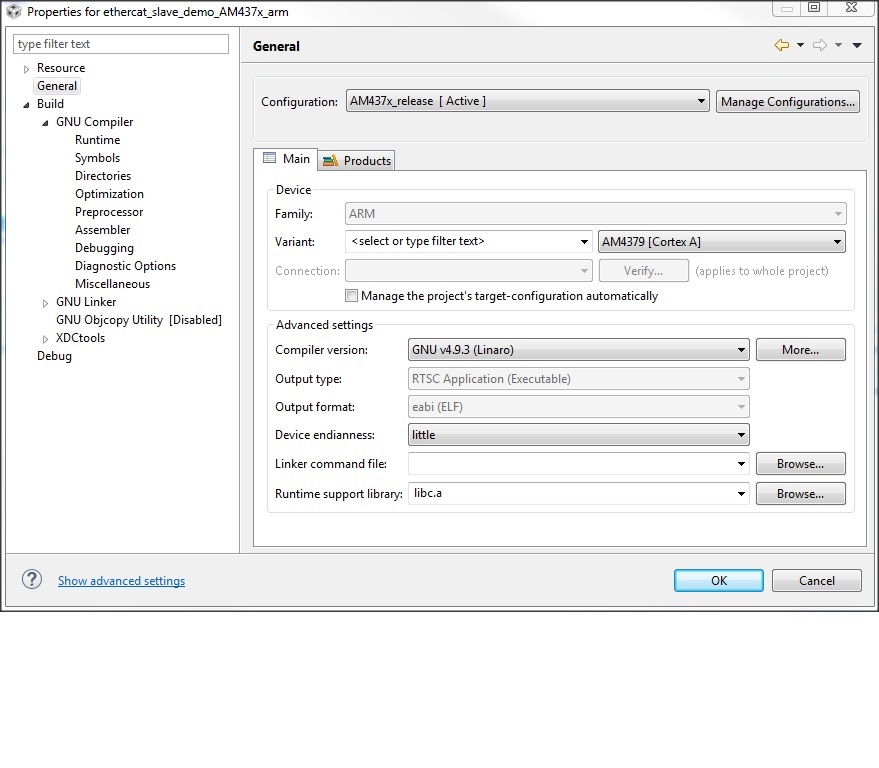The image size is (879, 768).
Task: Select Debugging tree item
Action: (x=104, y=248)
